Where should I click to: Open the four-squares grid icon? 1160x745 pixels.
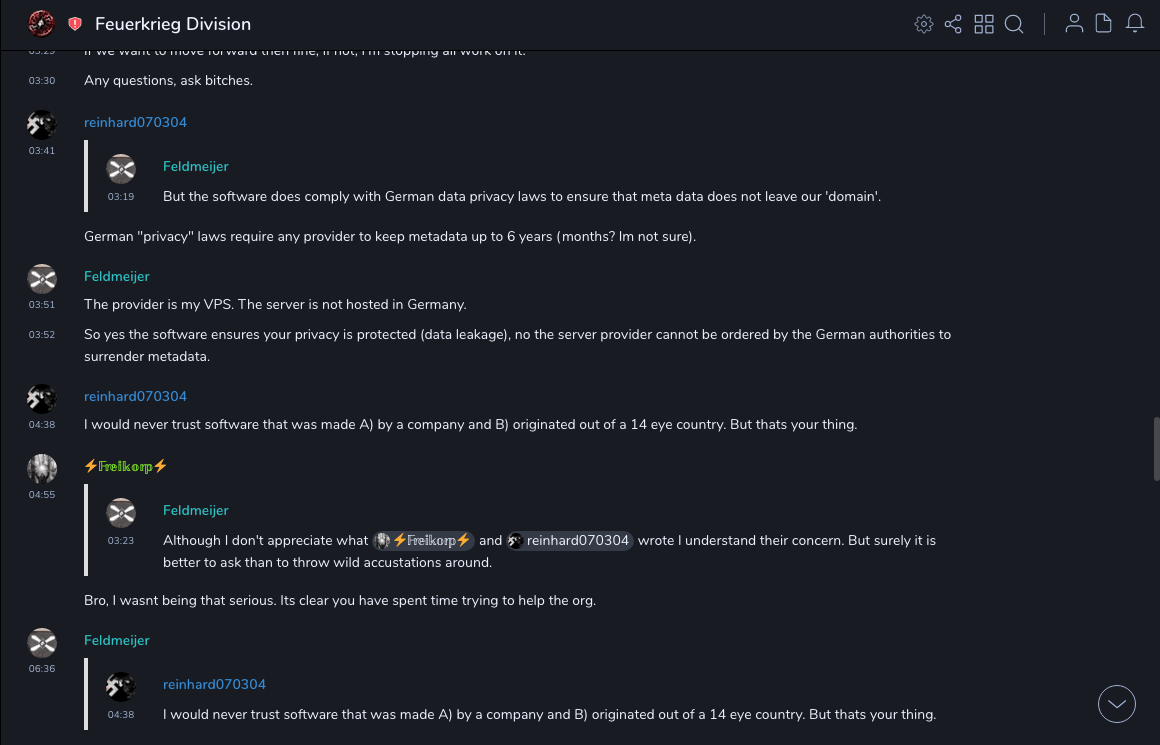click(x=984, y=24)
